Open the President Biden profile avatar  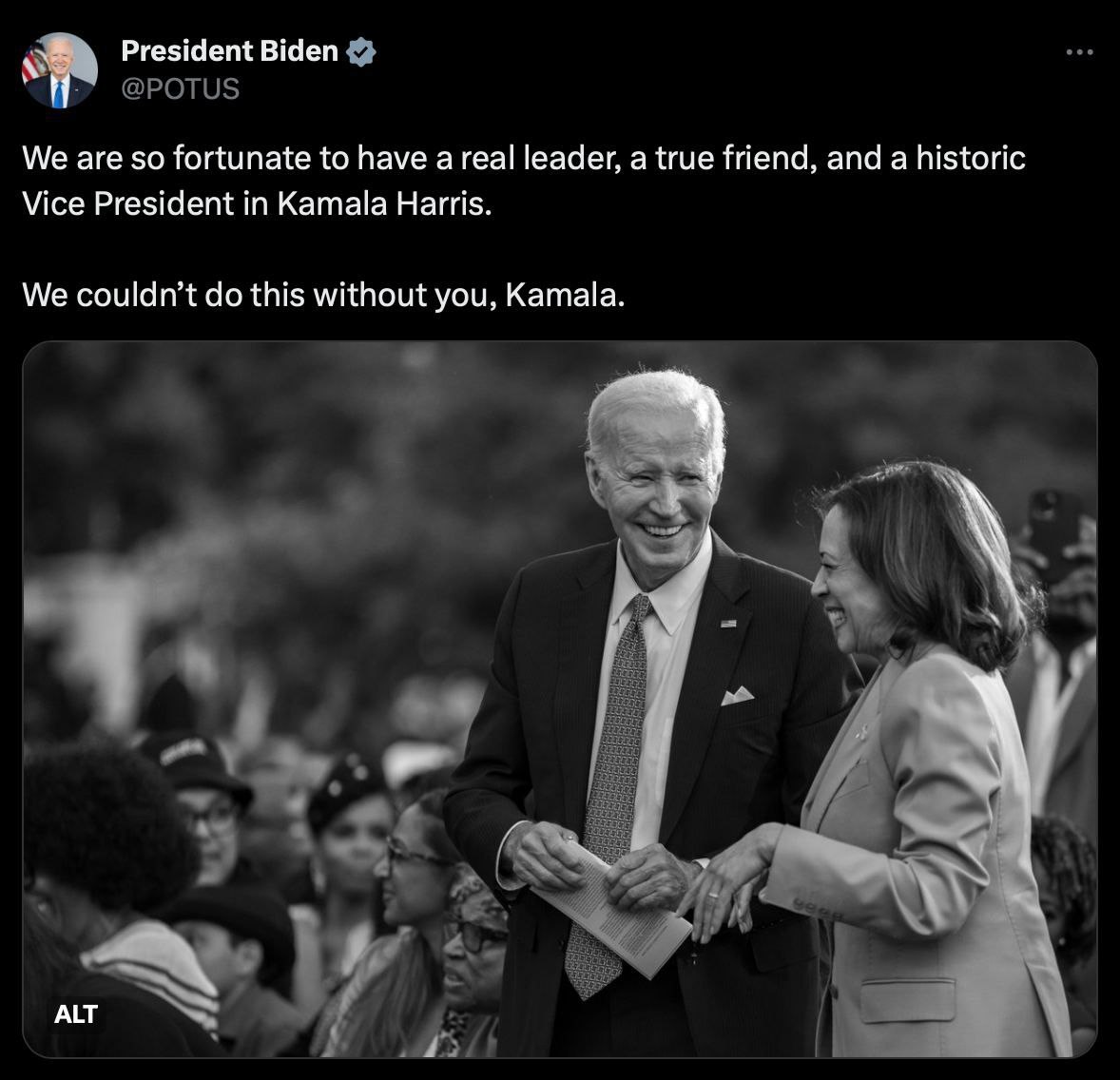pos(60,70)
